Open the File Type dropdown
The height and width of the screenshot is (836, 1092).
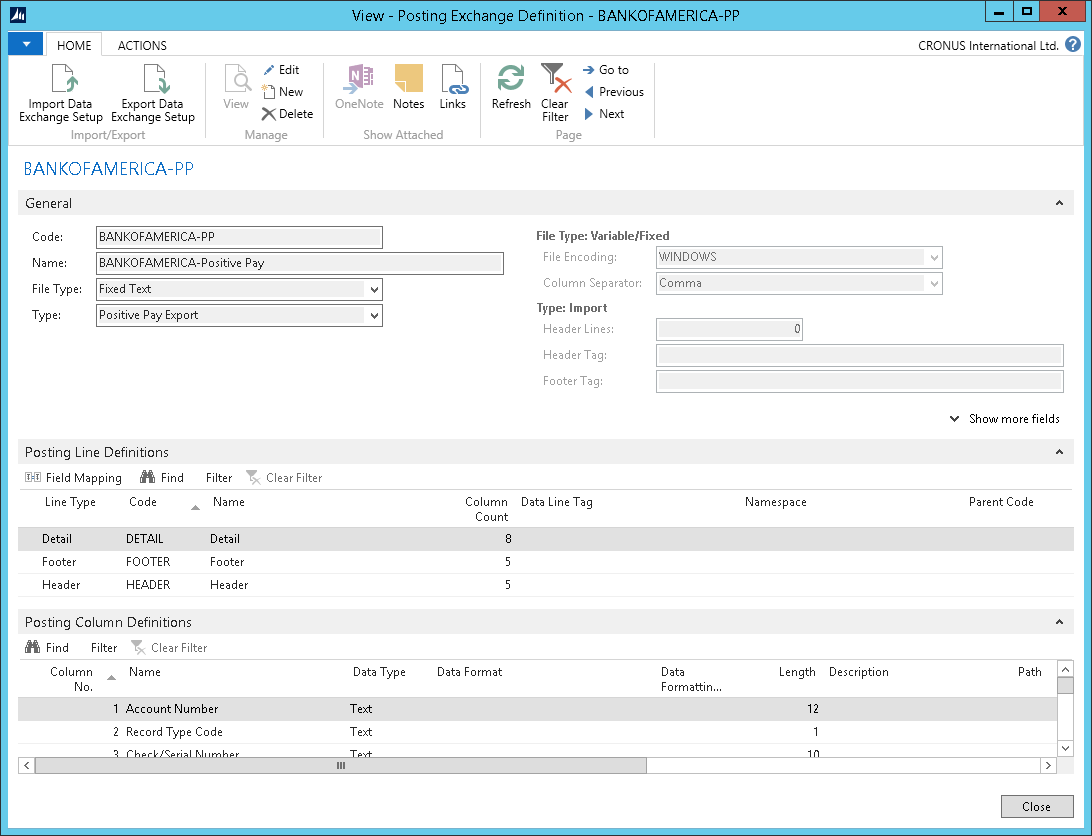(x=374, y=289)
